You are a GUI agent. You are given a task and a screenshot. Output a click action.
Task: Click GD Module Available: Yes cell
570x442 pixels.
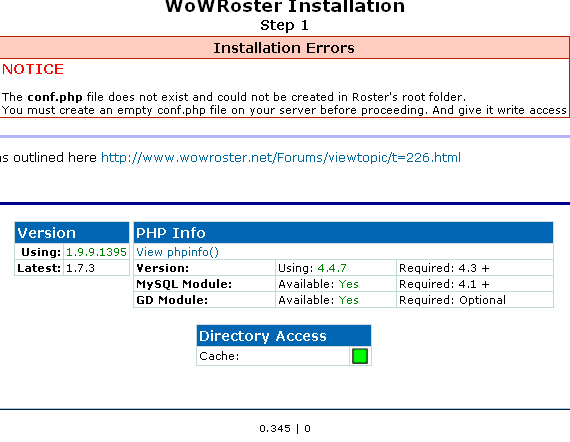(336, 300)
